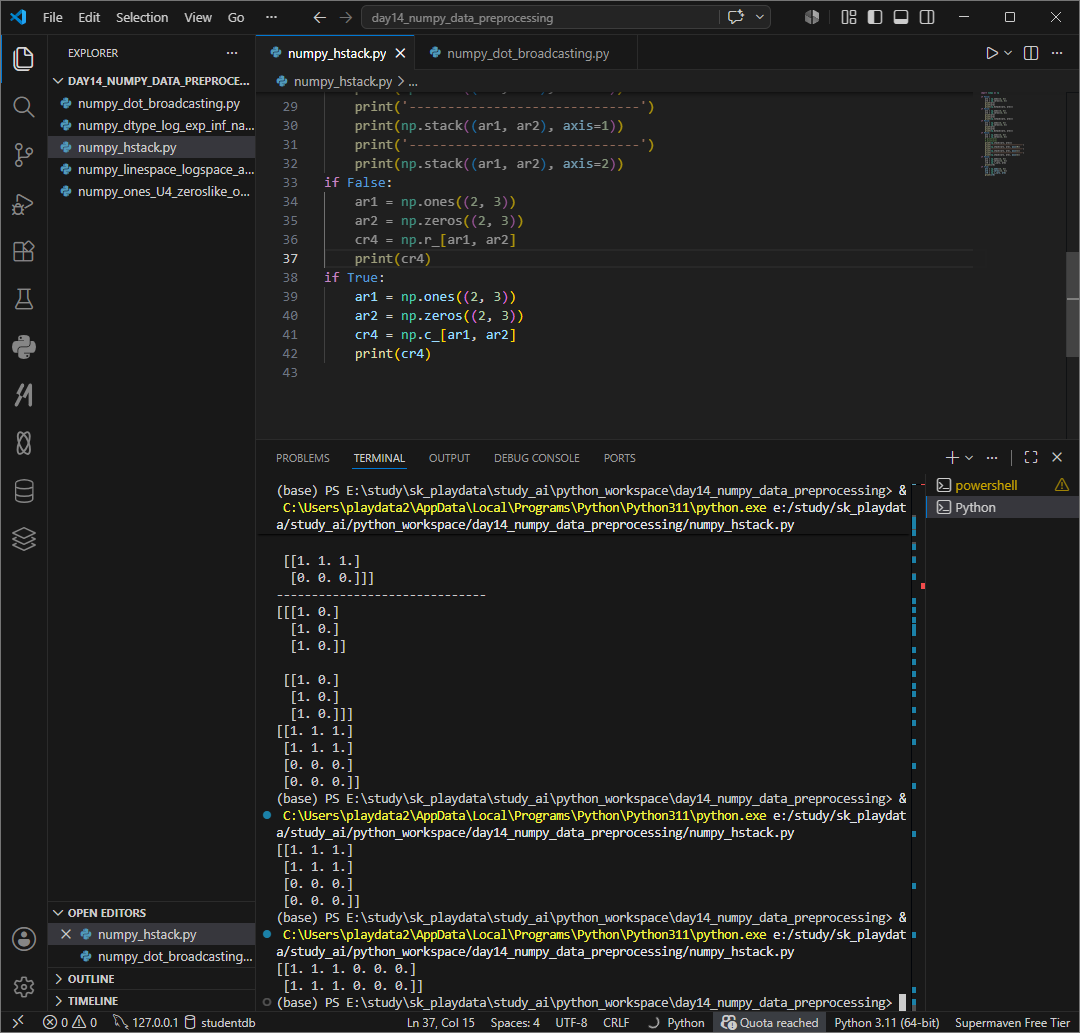This screenshot has height=1033, width=1080.
Task: Close numpy_hstack.py in Open Editors list
Action: pos(66,934)
